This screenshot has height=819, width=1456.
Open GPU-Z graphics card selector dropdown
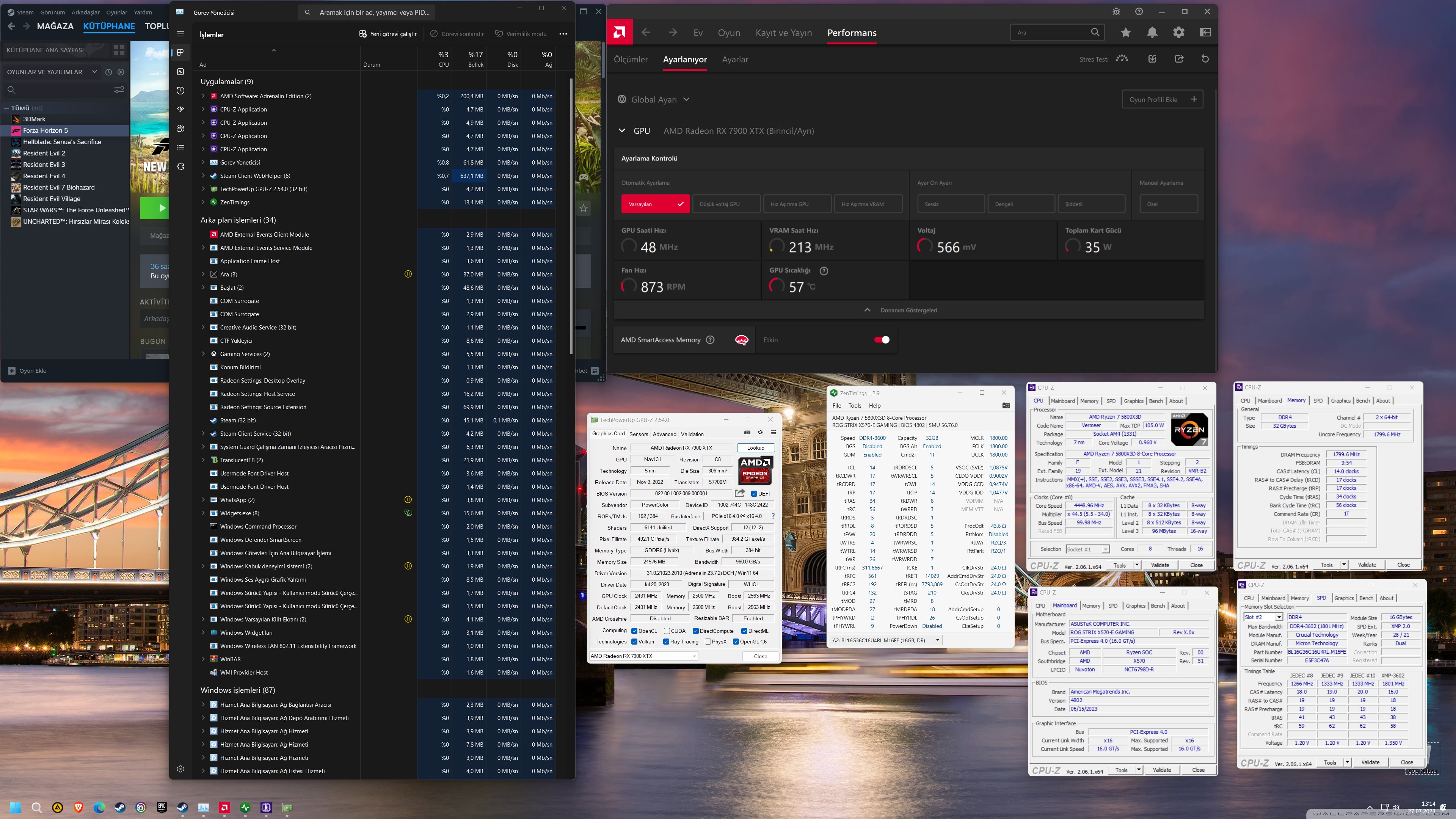[643, 656]
